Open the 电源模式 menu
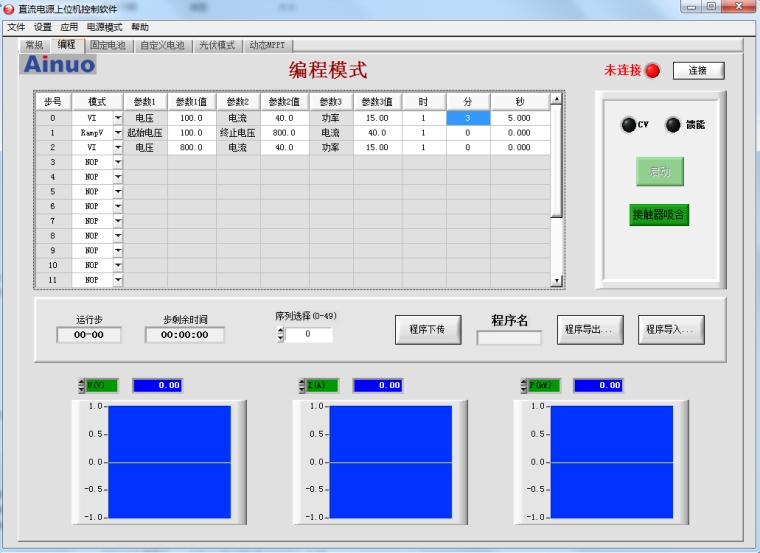 tap(104, 27)
